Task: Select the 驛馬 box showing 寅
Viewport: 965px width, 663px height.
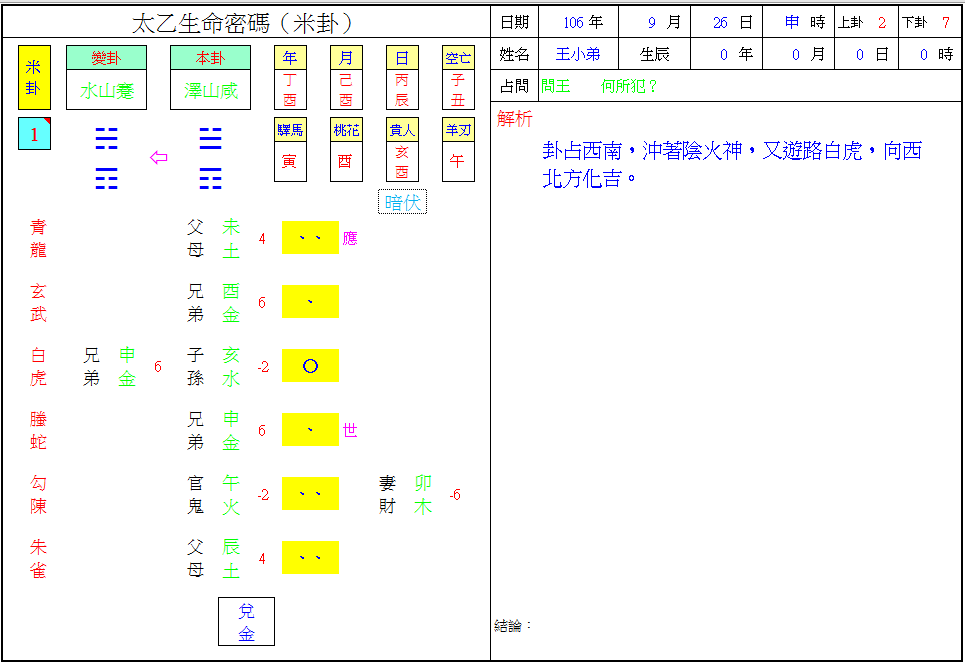Action: tap(290, 150)
